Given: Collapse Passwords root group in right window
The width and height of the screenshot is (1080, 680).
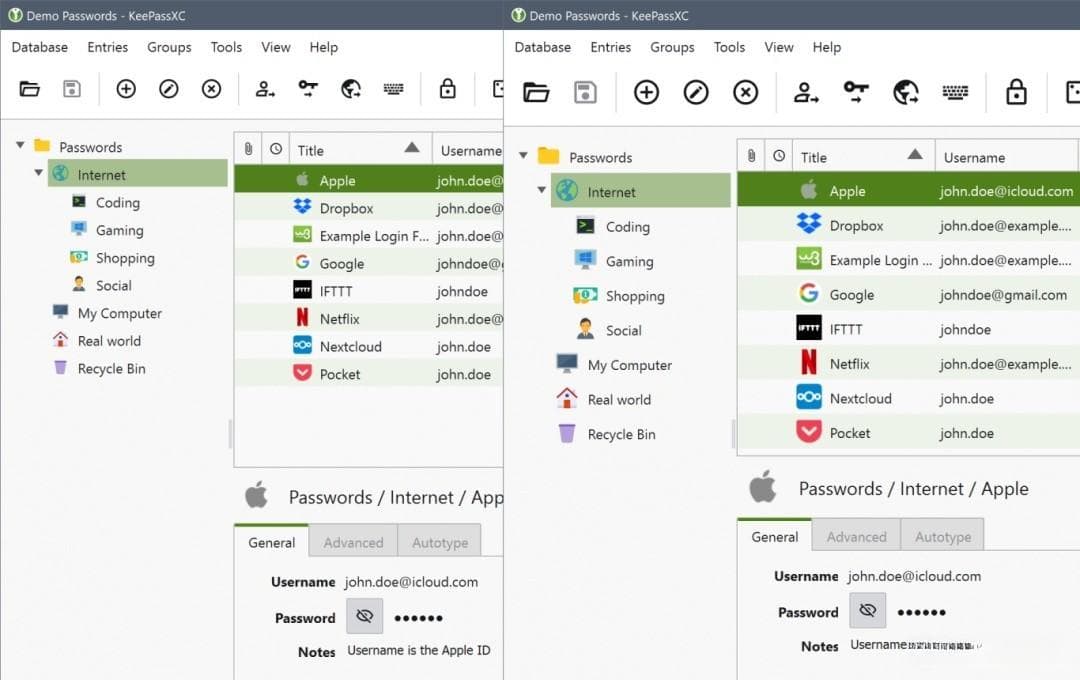Looking at the screenshot, I should [x=523, y=156].
